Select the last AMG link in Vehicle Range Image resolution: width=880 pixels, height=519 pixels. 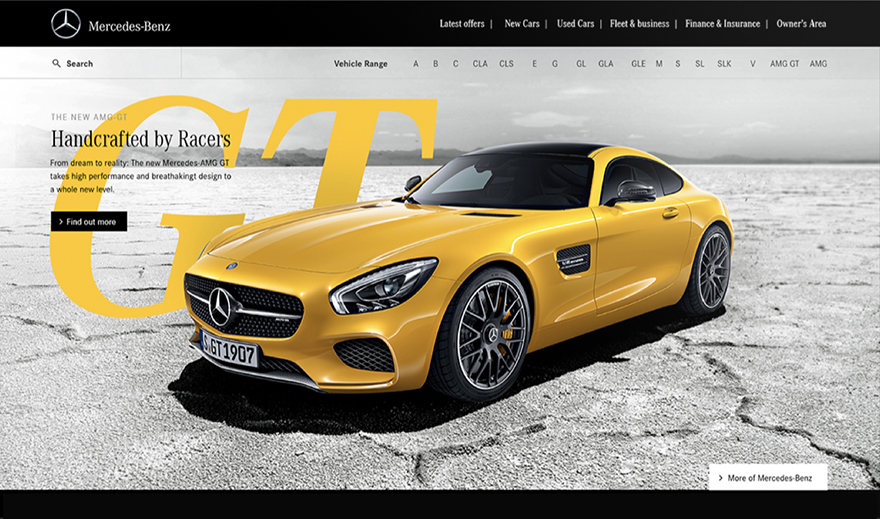[x=818, y=64]
